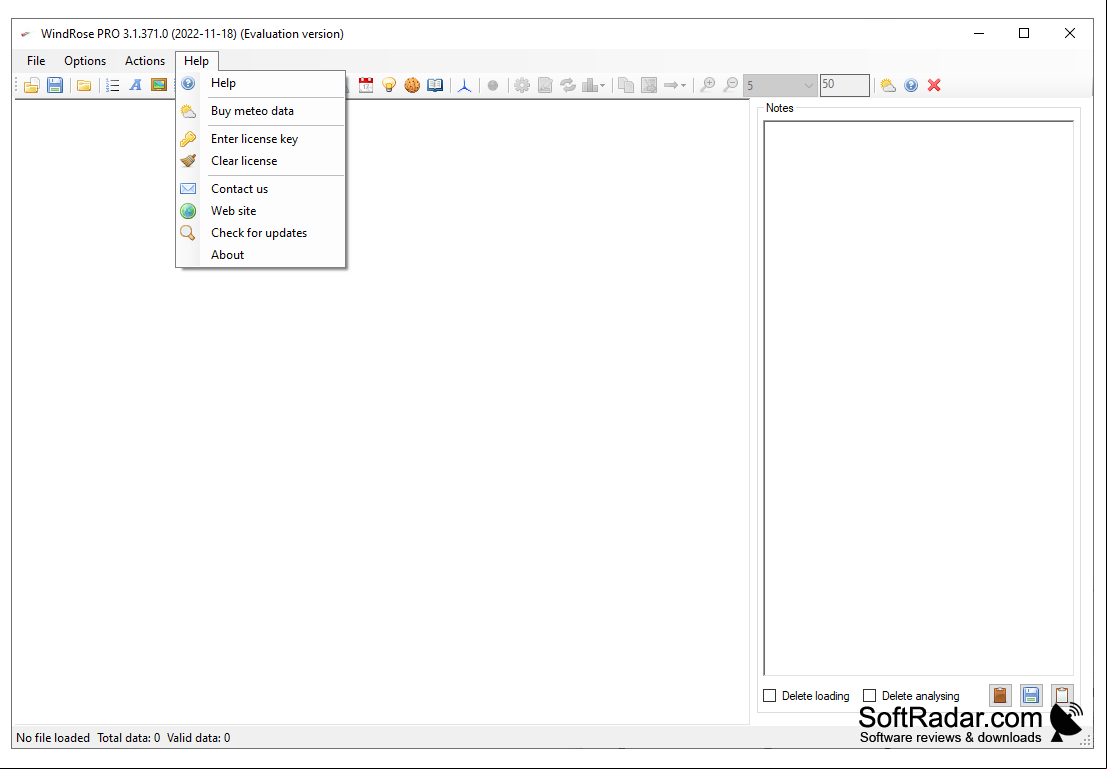Open Web site from the Help menu

(261, 211)
